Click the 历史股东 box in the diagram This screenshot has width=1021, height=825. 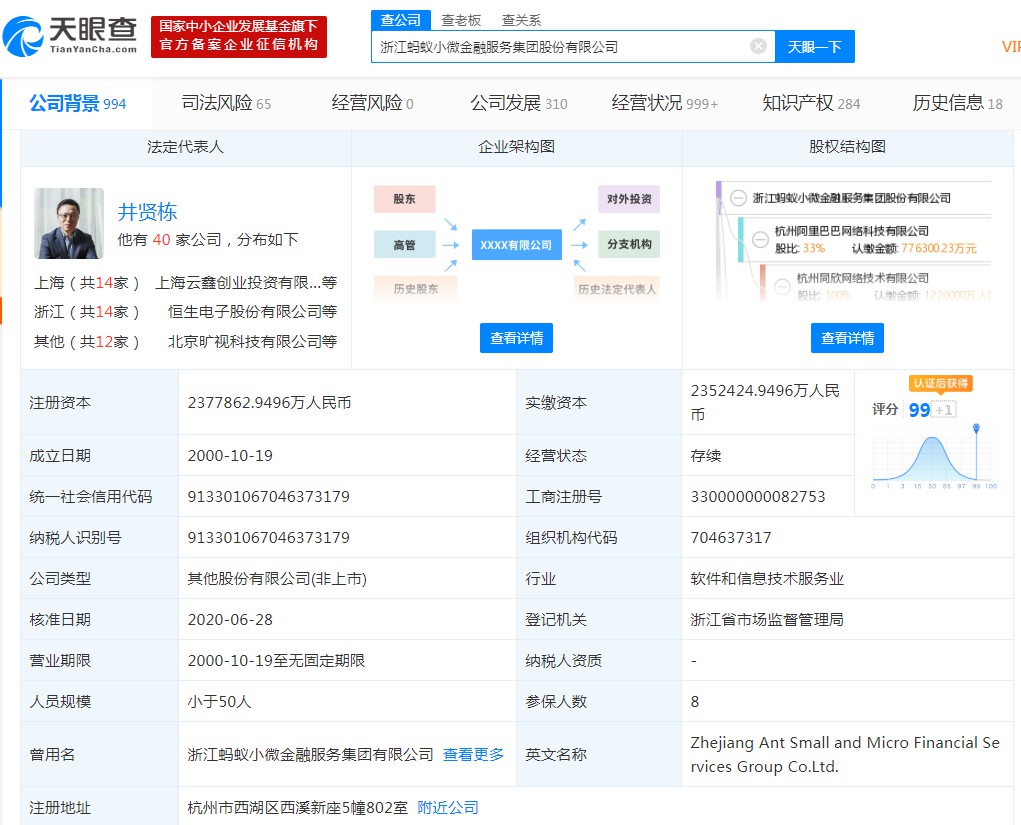point(415,288)
